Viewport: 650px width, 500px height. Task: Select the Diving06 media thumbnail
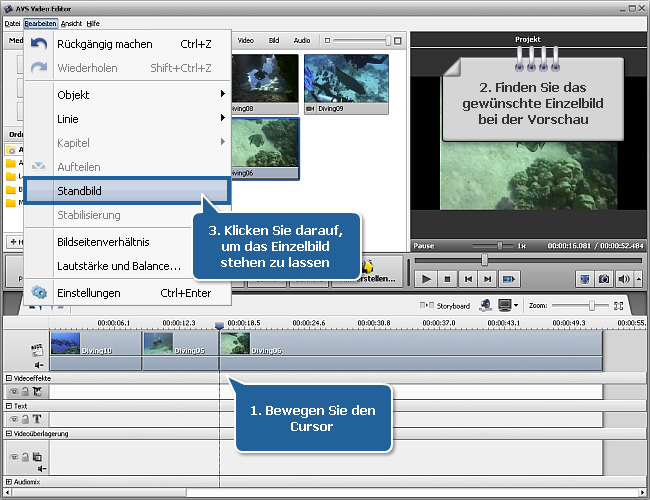click(x=264, y=148)
